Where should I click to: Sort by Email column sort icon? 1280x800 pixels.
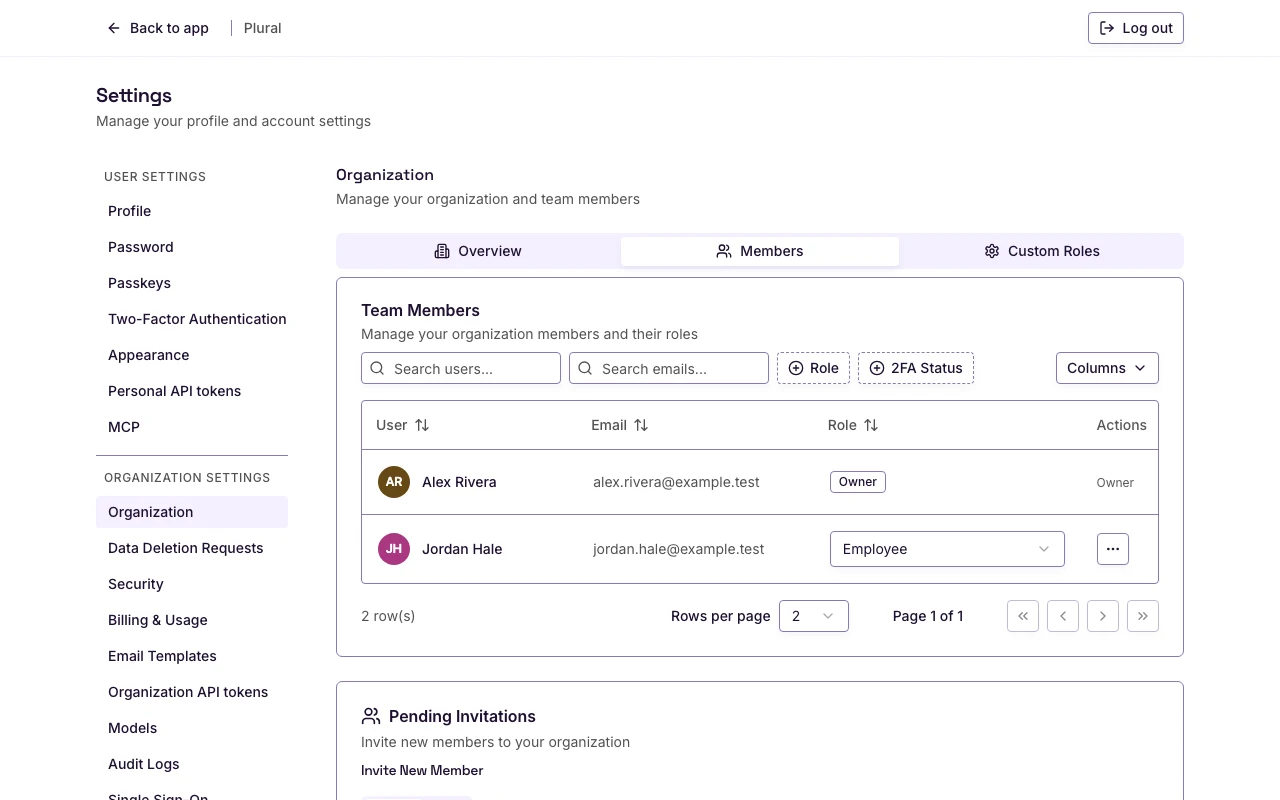tap(641, 425)
